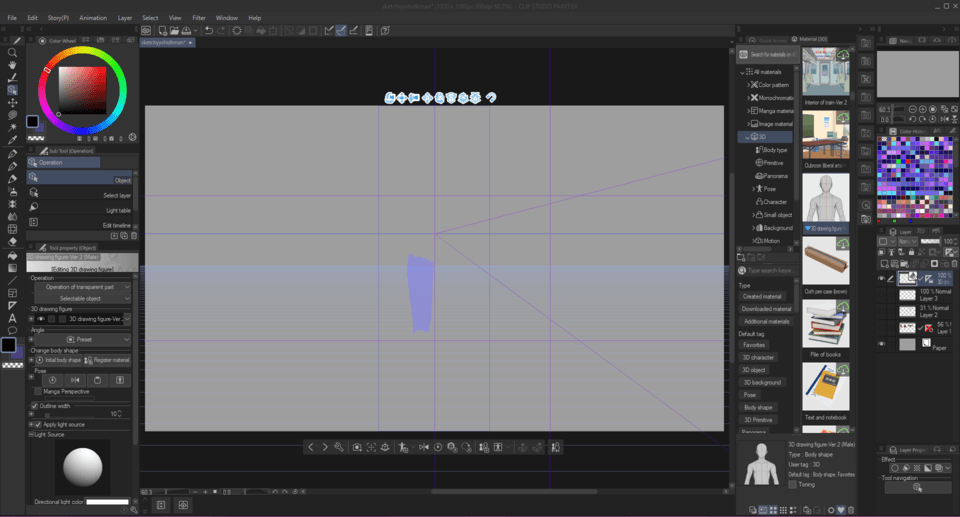Click delete layer trash icon

[x=954, y=263]
